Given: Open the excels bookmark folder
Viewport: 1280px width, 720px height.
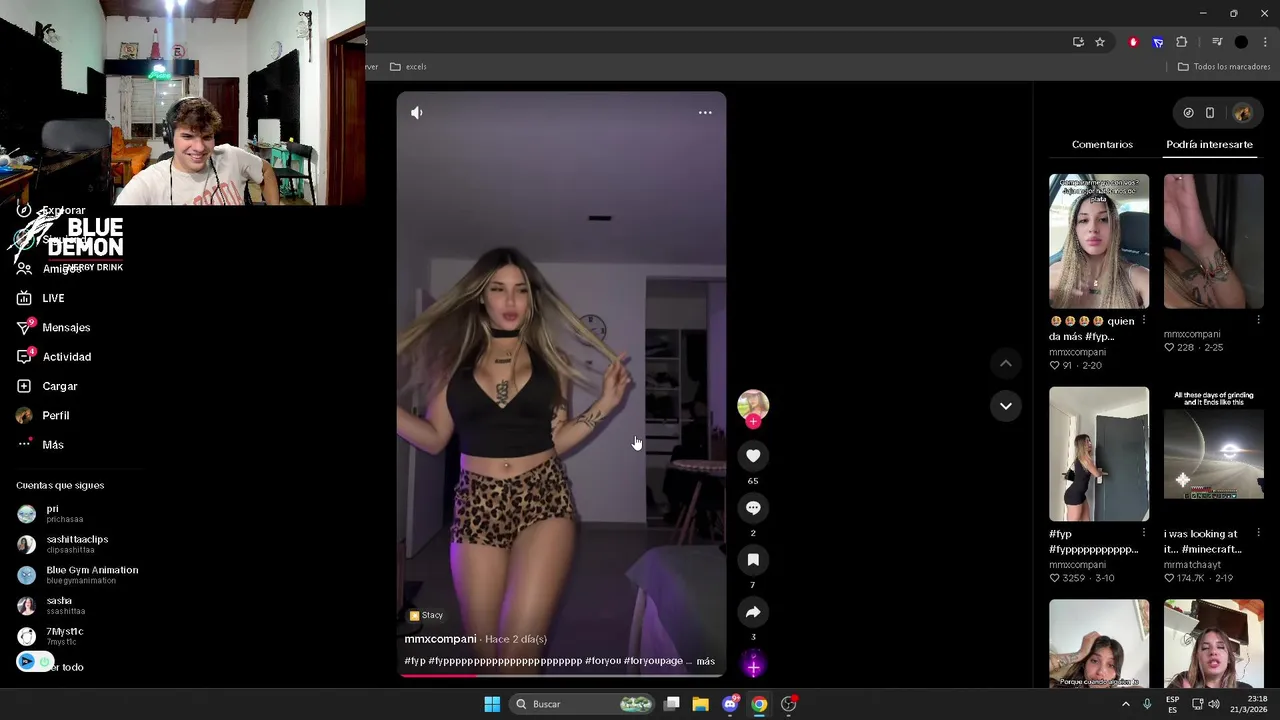Looking at the screenshot, I should (x=408, y=67).
